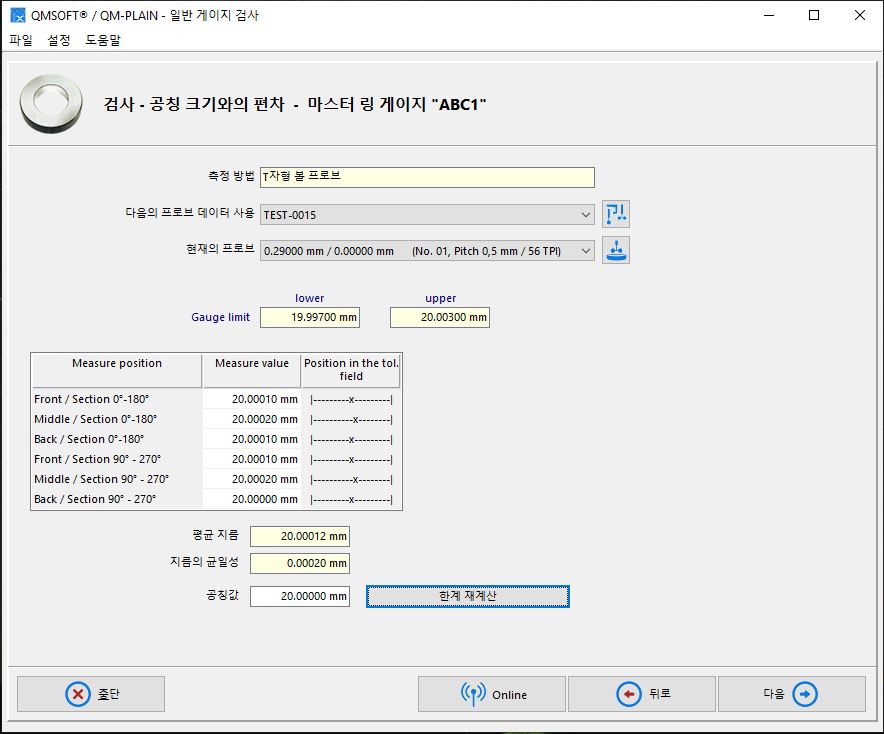Click measure value of Middle / Section 90° - 270°
884x734 pixels.
252,479
